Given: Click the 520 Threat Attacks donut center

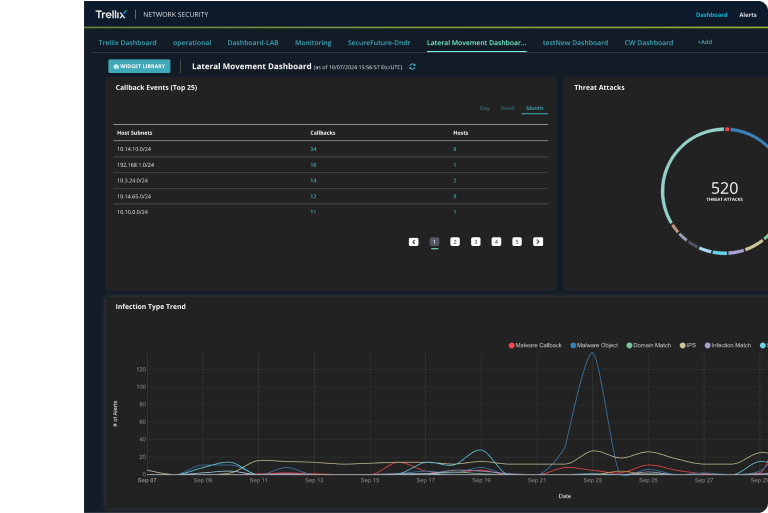Looking at the screenshot, I should 724,191.
